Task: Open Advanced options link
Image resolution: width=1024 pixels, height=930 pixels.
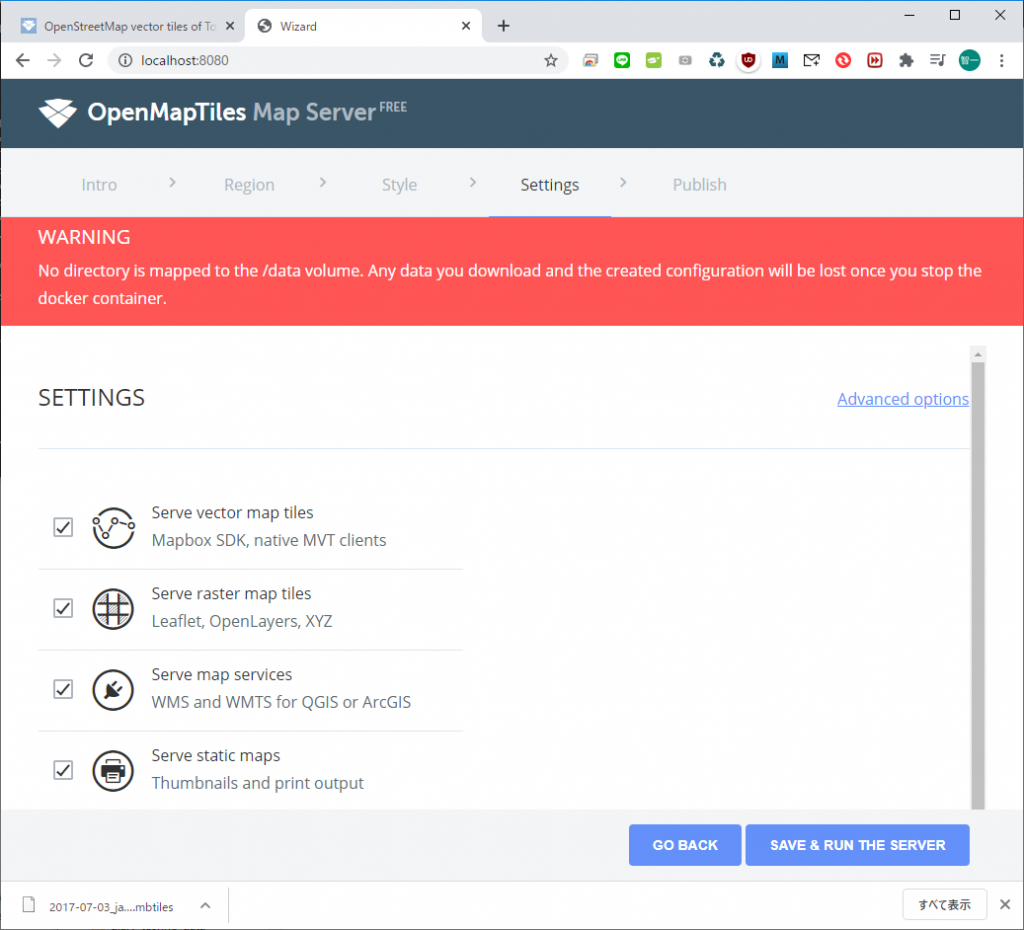Action: 902,399
